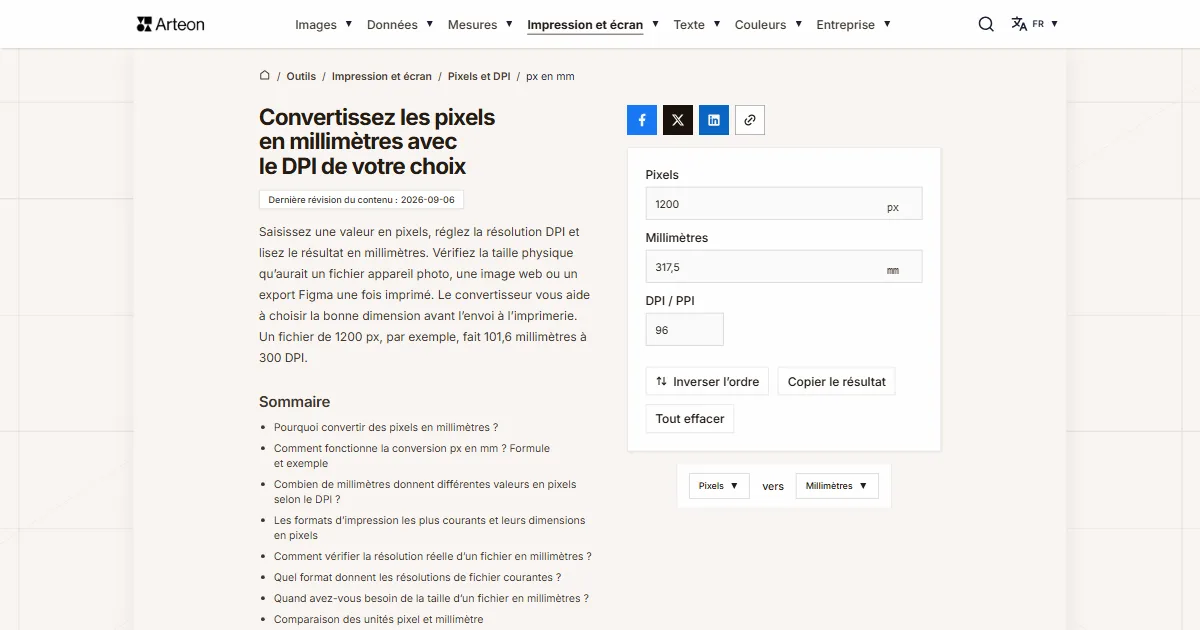Share the page on Facebook
Screen dimensions: 1200x630
[x=642, y=120]
